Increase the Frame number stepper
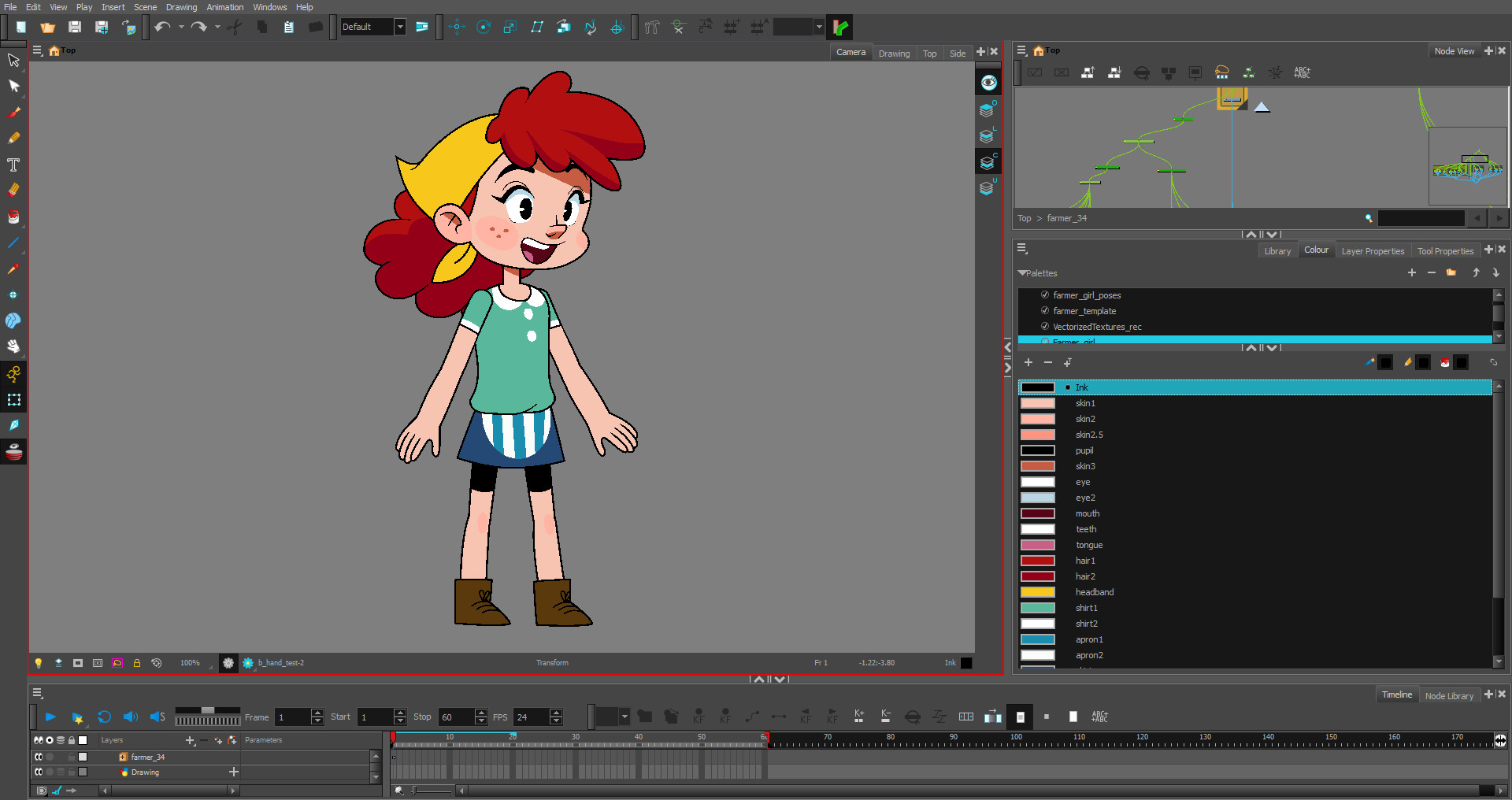Viewport: 1512px width, 800px height. (x=317, y=713)
